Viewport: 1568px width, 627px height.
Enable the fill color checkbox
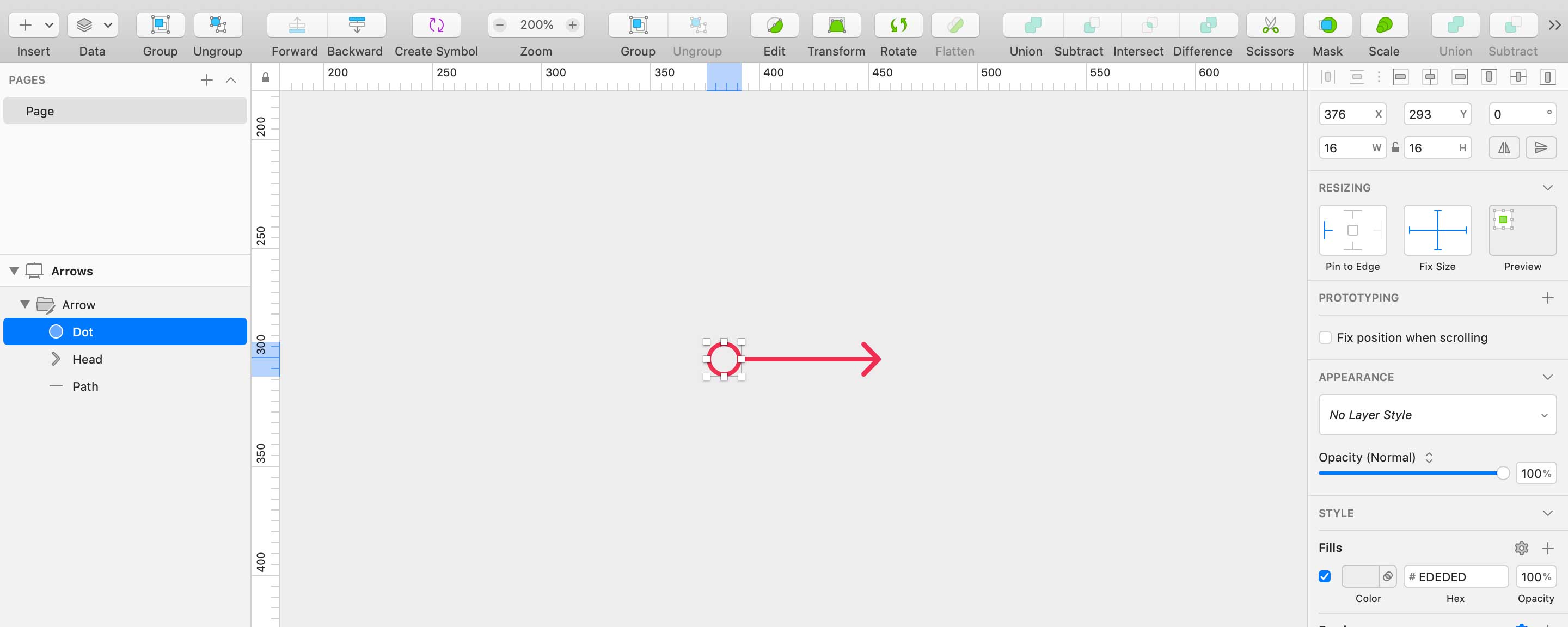tap(1326, 577)
